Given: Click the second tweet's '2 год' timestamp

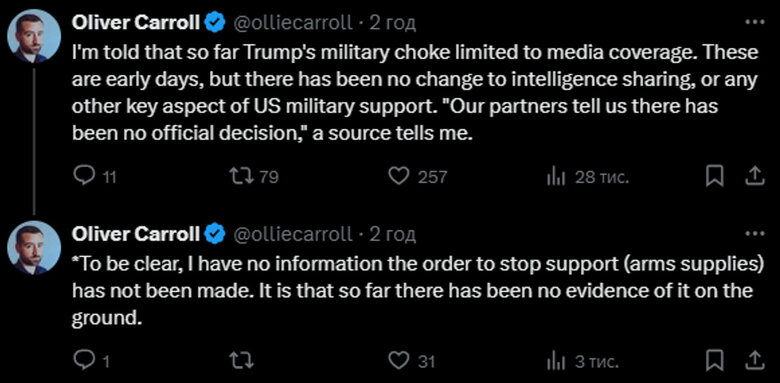Looking at the screenshot, I should coord(392,234).
